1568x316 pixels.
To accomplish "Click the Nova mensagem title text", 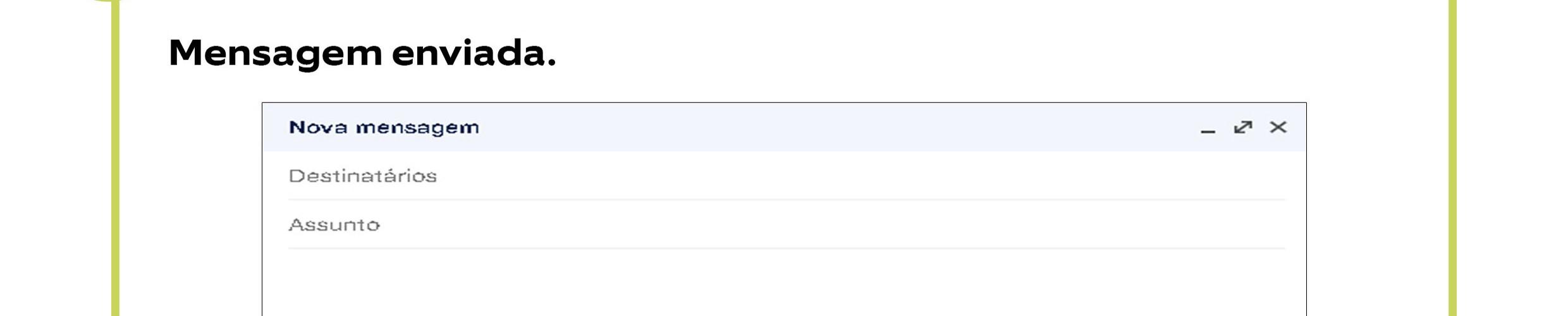I will click(x=384, y=128).
